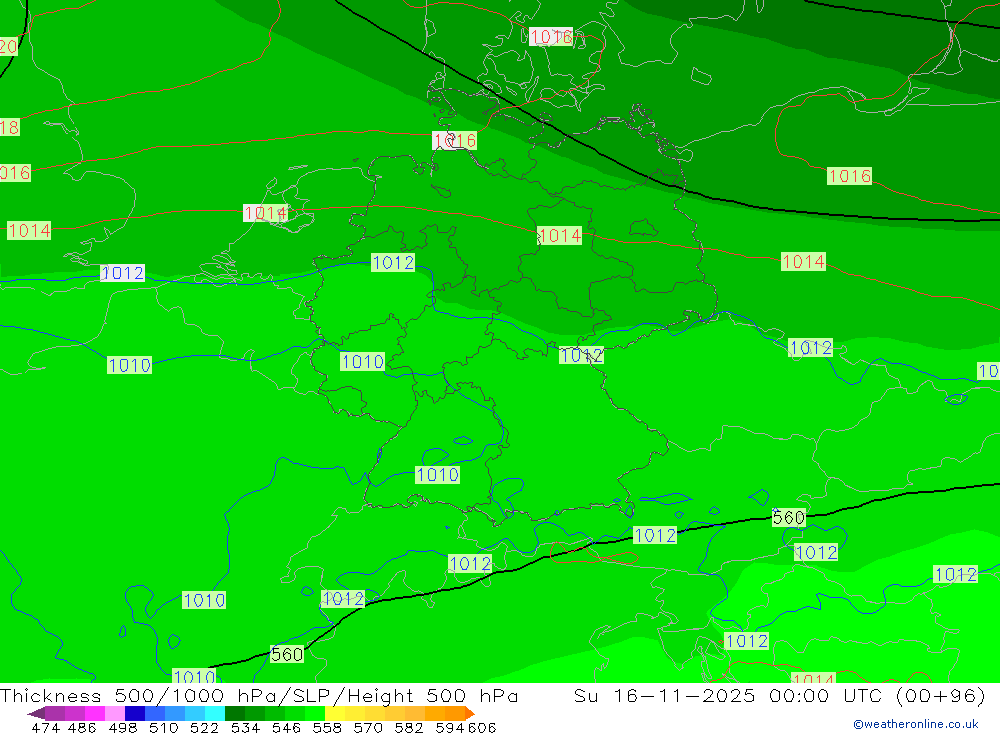Click legend value 510
The height and width of the screenshot is (733, 1000).
(163, 727)
